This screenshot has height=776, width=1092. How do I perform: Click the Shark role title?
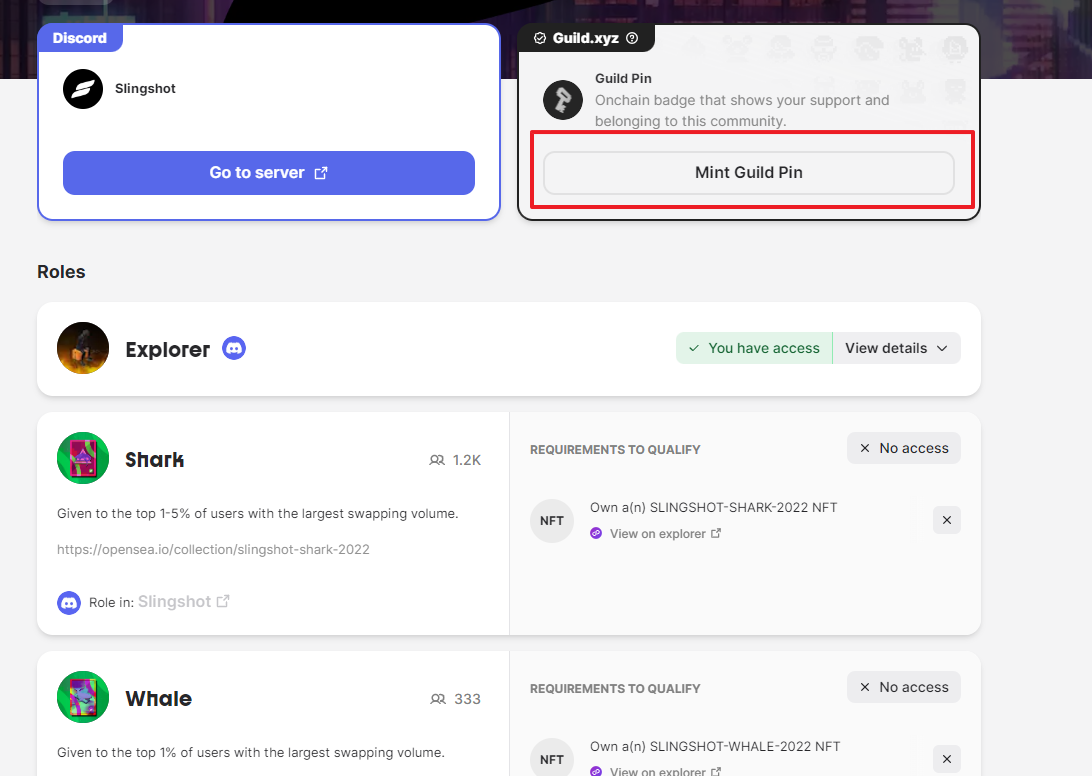click(155, 460)
